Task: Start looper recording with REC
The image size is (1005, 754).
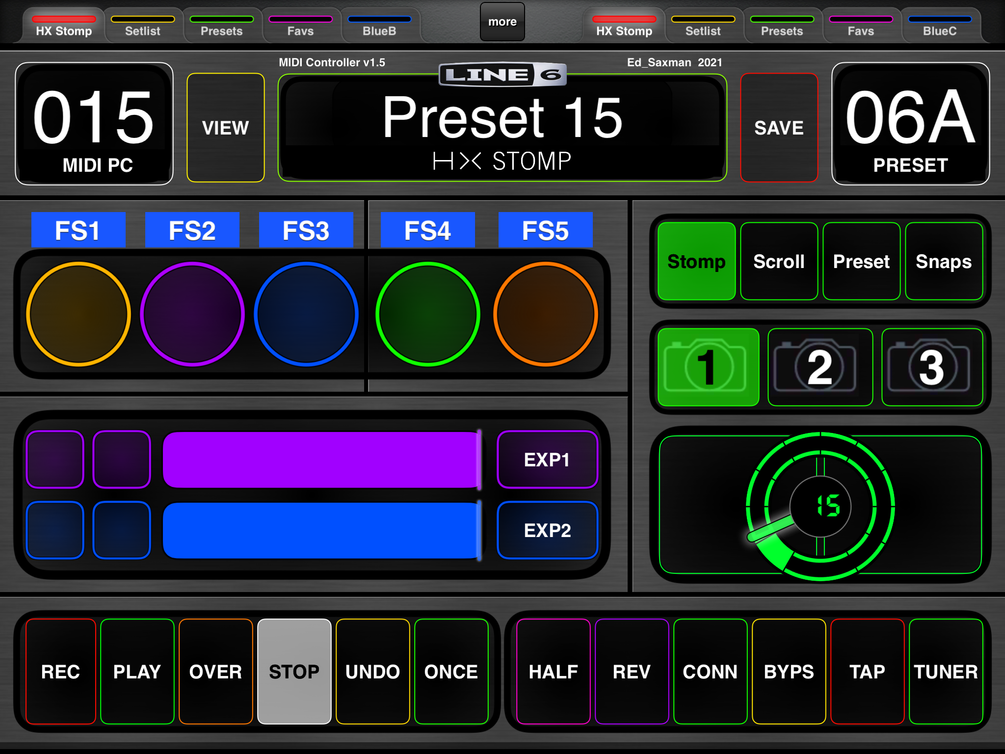Action: [61, 671]
